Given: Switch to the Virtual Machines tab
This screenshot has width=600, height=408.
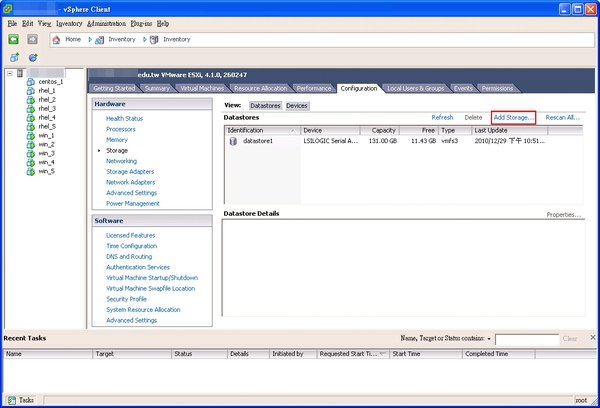Looking at the screenshot, I should click(202, 88).
